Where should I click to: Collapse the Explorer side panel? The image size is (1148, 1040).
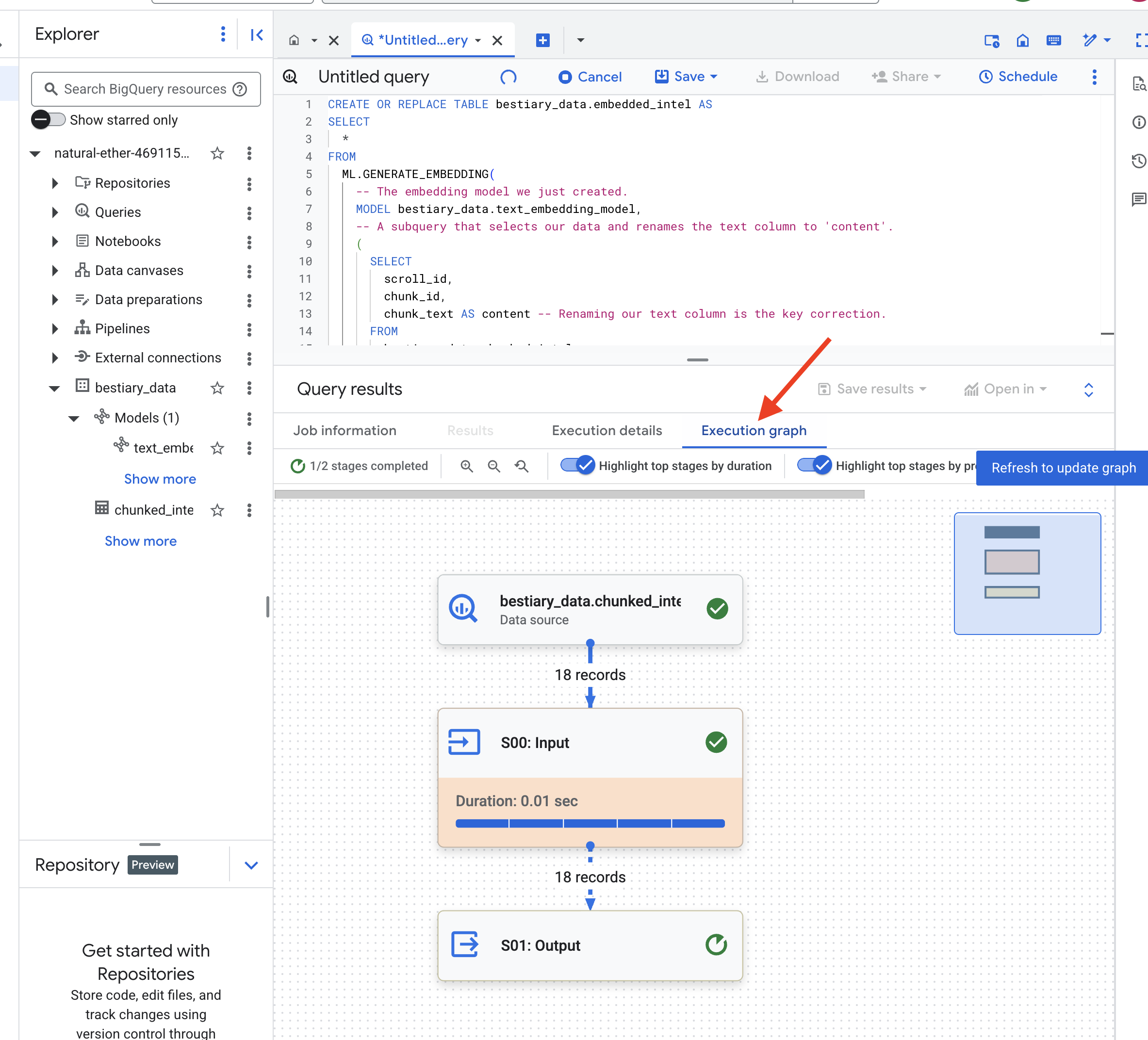coord(256,35)
